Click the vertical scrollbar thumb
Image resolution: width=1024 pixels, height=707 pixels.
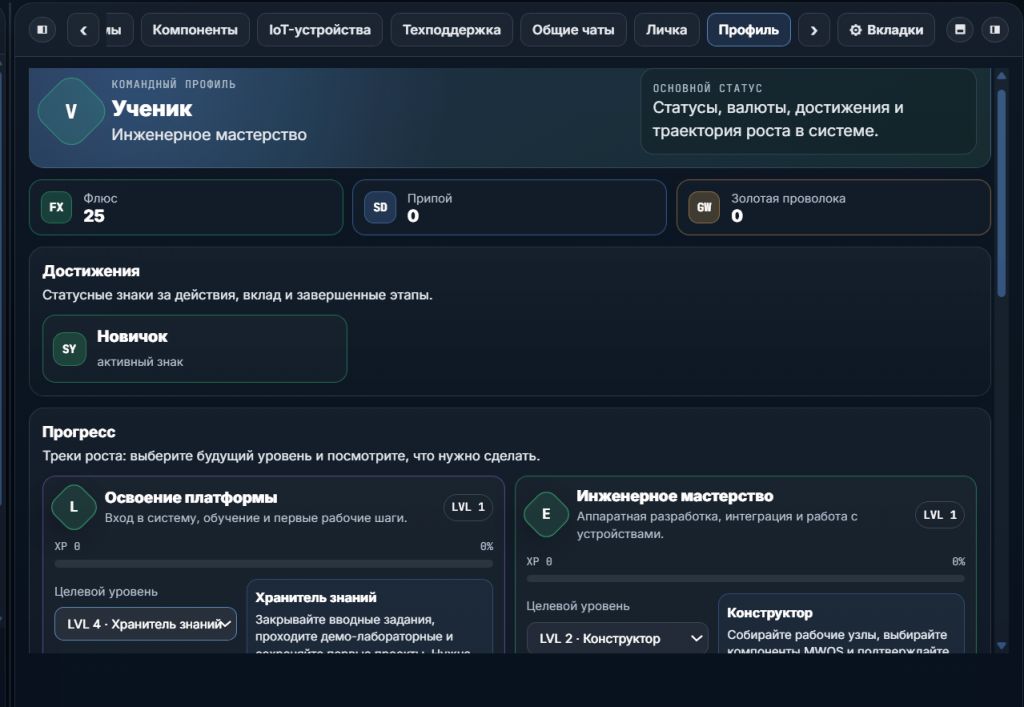[1001, 193]
